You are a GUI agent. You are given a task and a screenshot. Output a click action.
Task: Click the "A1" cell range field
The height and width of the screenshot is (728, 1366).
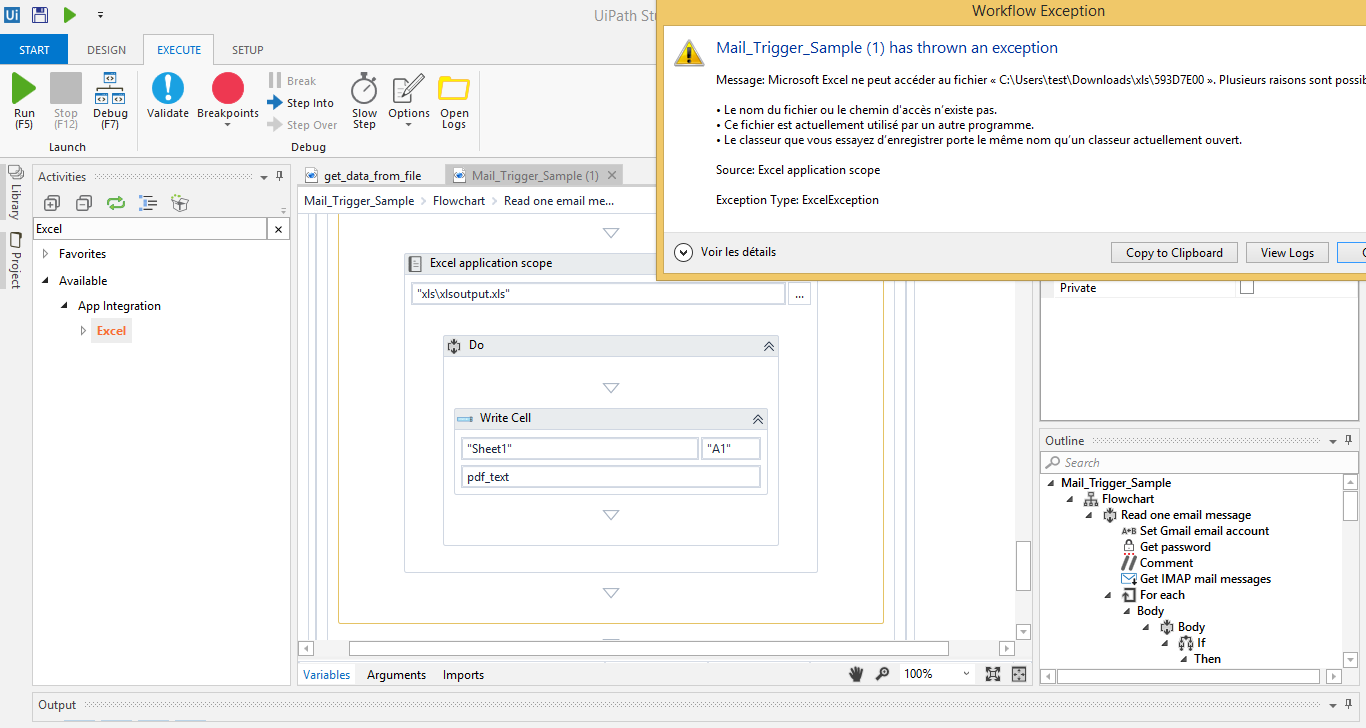(731, 449)
